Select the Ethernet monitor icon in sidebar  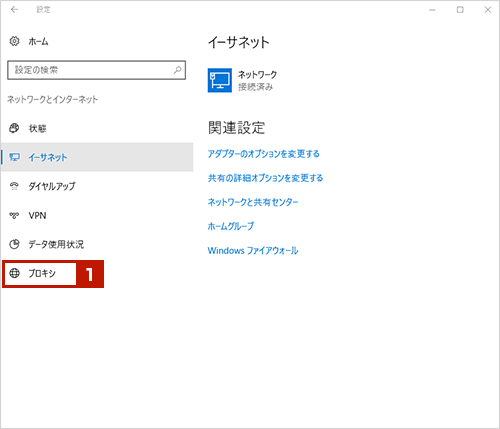[x=14, y=157]
